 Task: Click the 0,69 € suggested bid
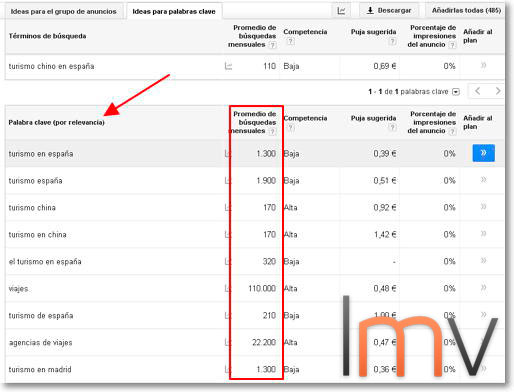(385, 66)
